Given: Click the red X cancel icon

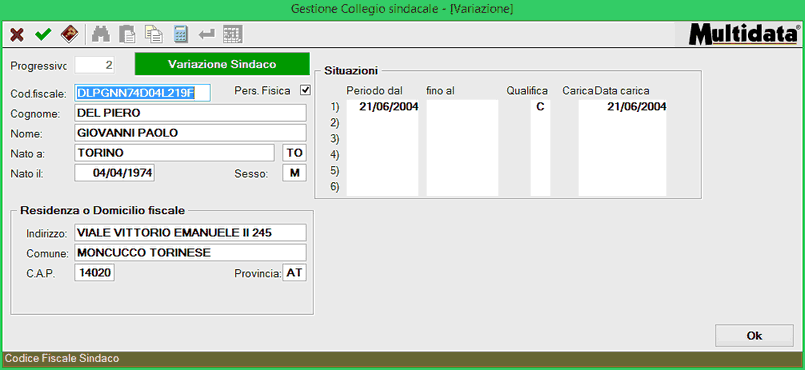Looking at the screenshot, I should (x=17, y=35).
